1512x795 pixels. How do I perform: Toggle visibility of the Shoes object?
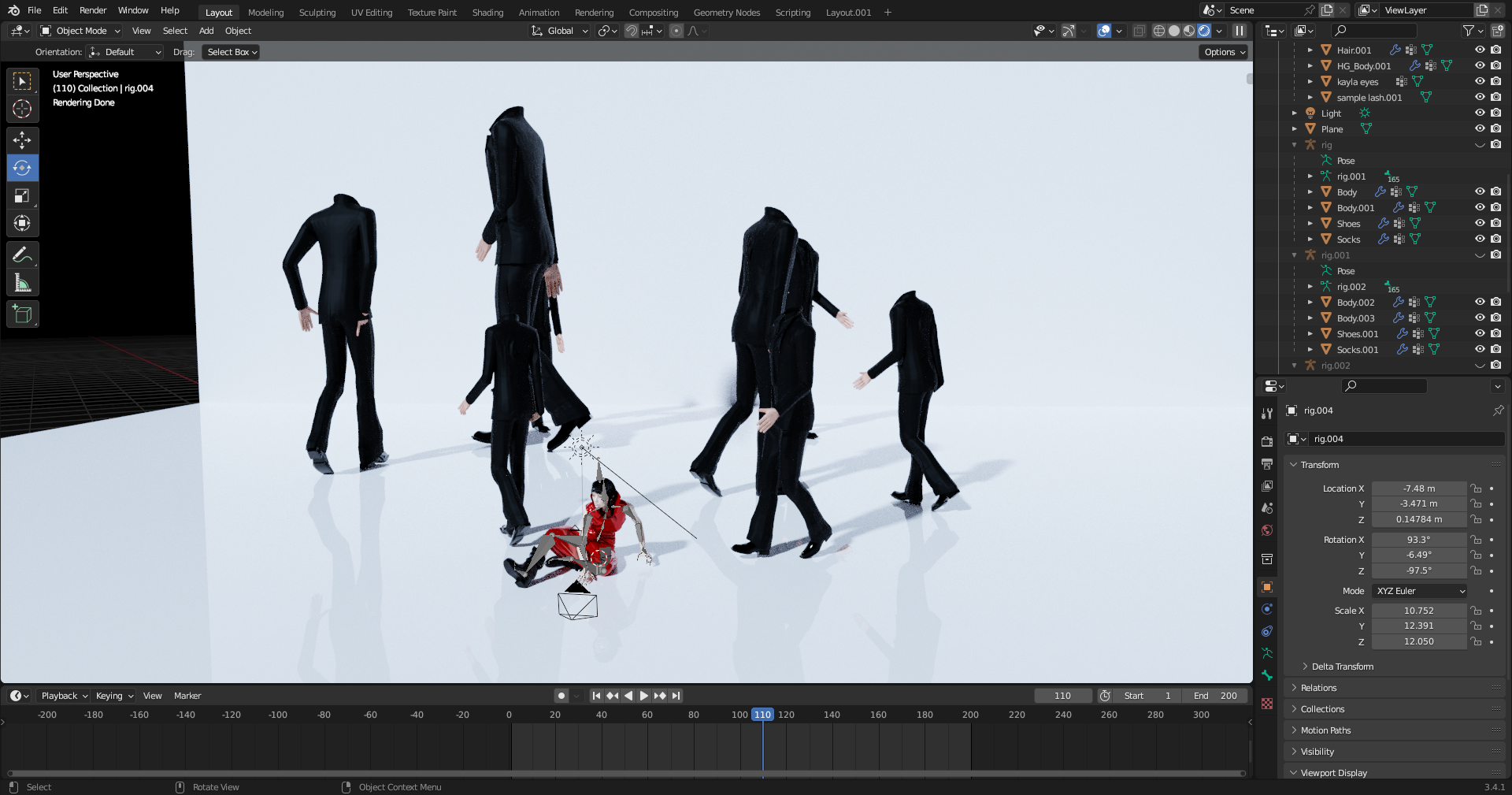(x=1480, y=223)
